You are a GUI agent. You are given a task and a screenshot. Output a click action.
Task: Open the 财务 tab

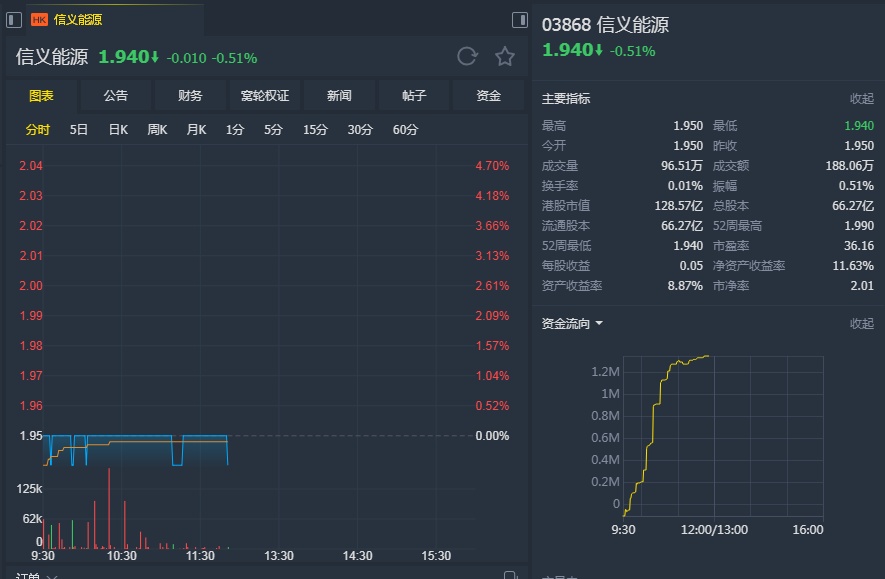click(x=190, y=95)
